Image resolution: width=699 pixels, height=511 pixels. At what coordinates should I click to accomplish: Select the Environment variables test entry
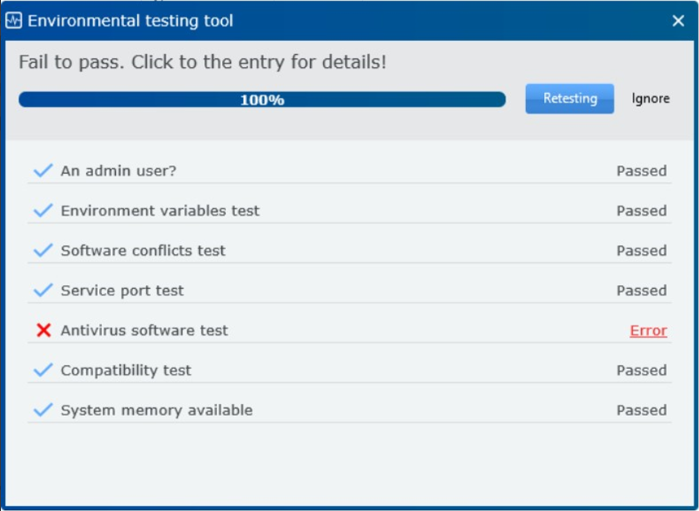pyautogui.click(x=350, y=210)
